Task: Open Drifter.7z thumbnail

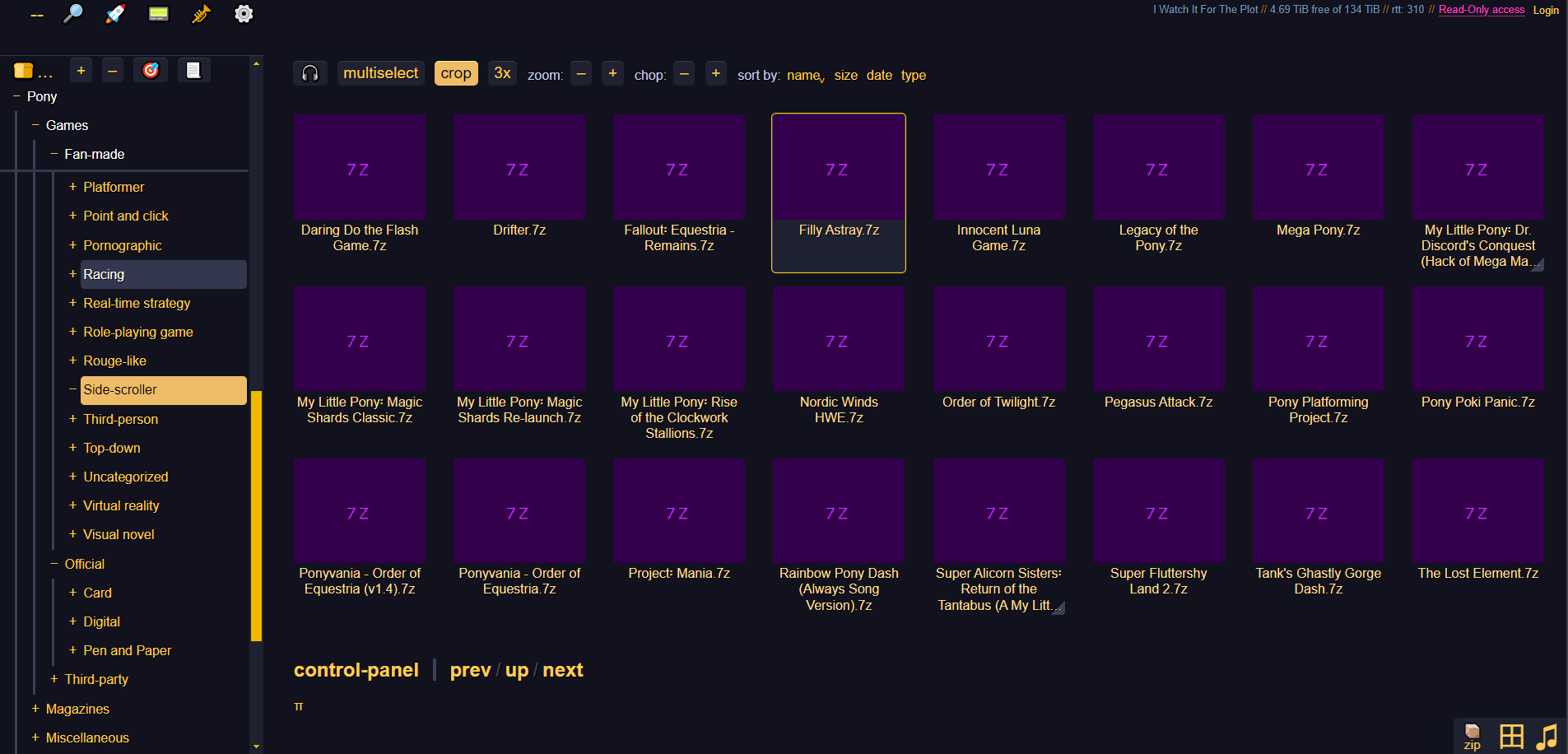Action: click(x=519, y=167)
